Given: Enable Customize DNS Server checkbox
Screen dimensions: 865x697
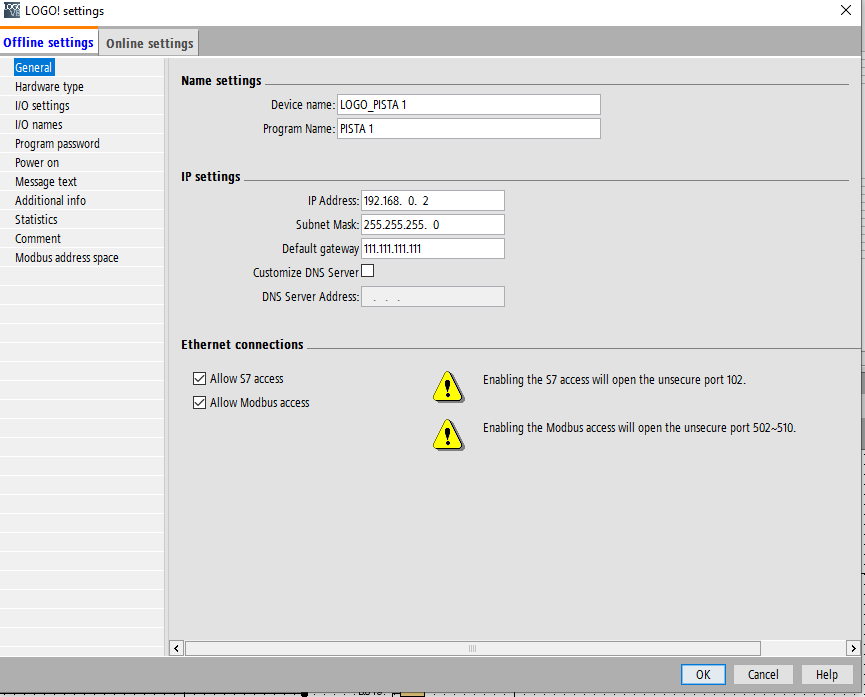Looking at the screenshot, I should pyautogui.click(x=367, y=271).
